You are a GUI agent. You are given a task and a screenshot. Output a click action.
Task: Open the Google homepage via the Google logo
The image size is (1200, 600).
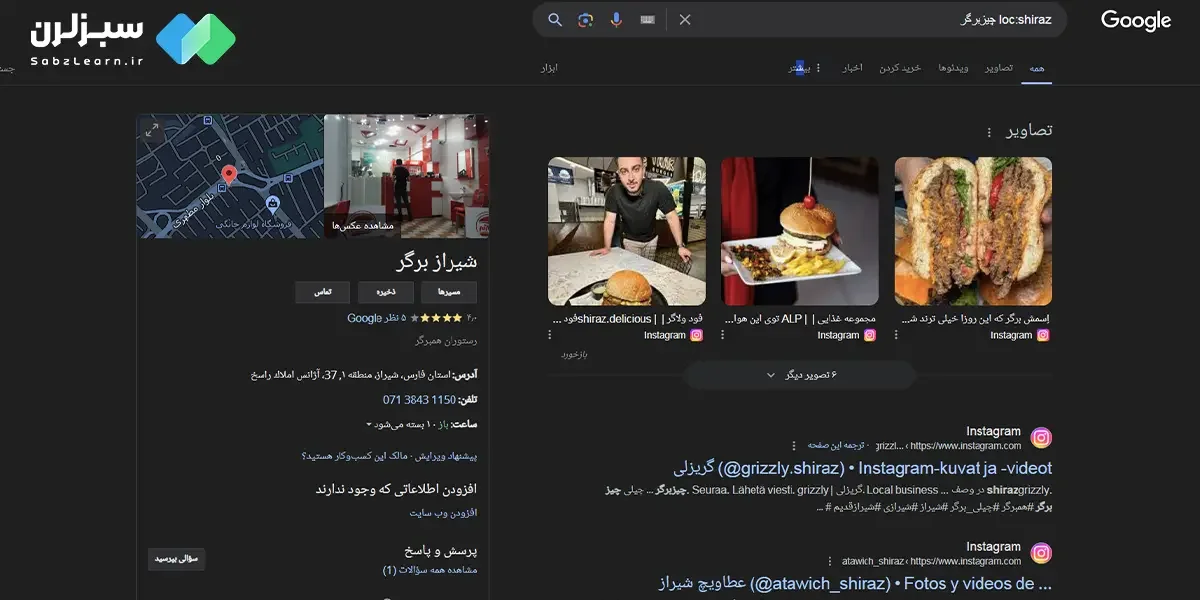pyautogui.click(x=1135, y=19)
